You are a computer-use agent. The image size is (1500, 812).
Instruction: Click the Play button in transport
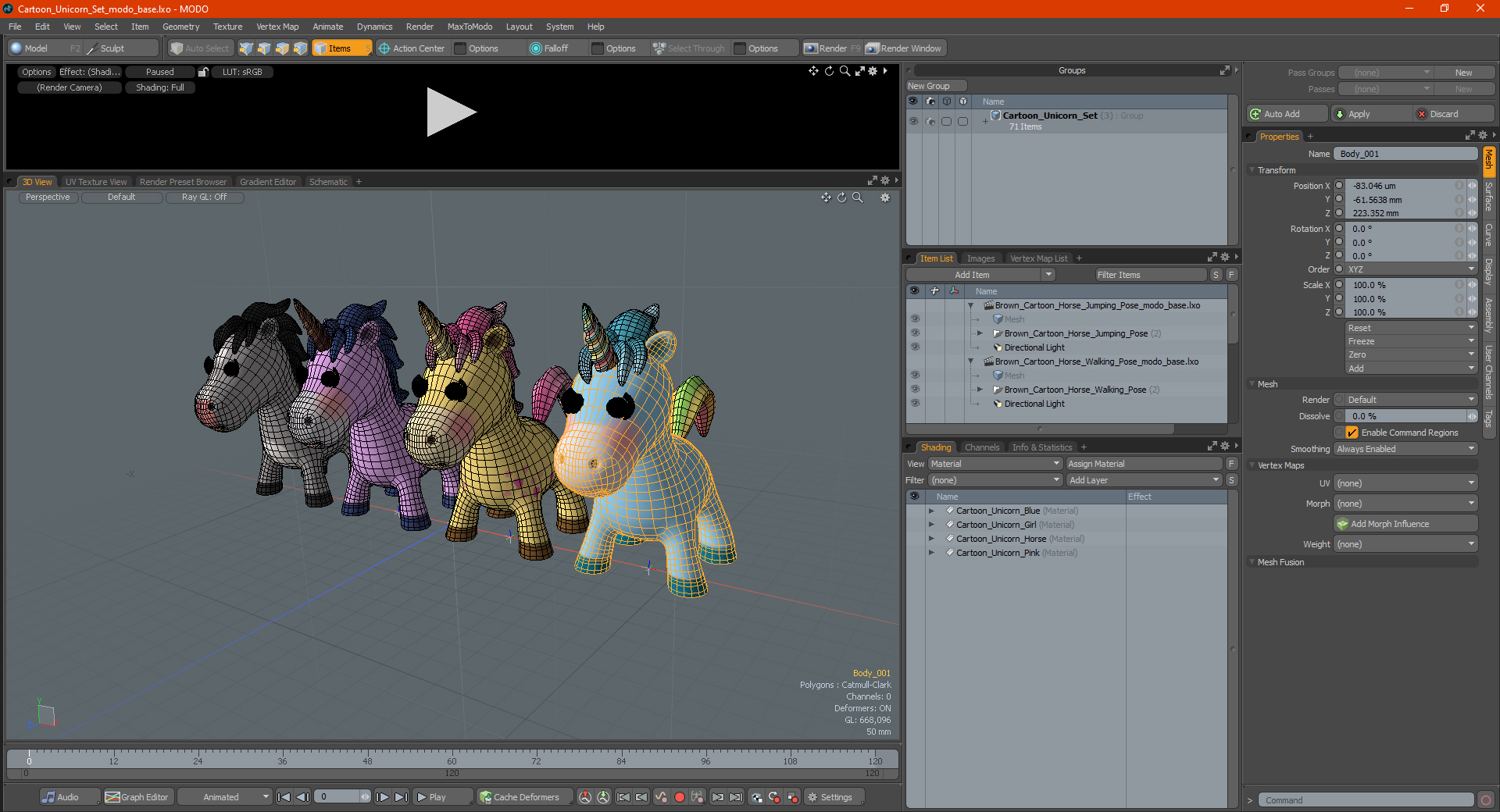click(x=442, y=797)
